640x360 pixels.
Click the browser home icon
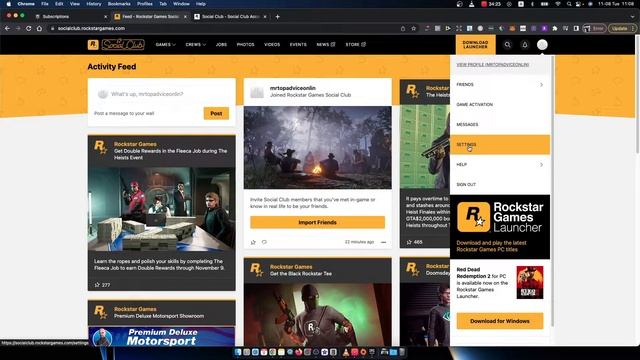(x=39, y=28)
